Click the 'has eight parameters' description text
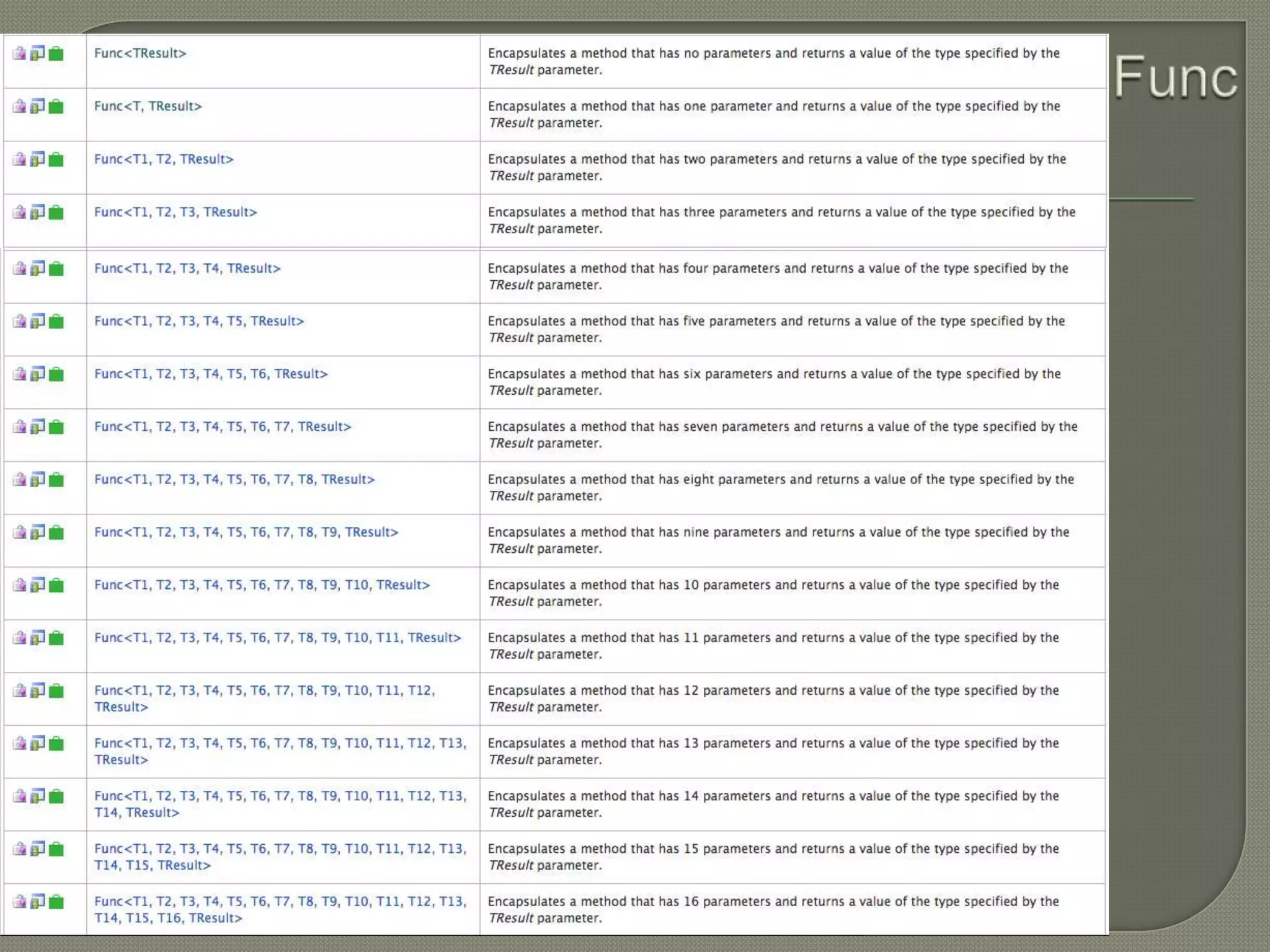 [781, 487]
